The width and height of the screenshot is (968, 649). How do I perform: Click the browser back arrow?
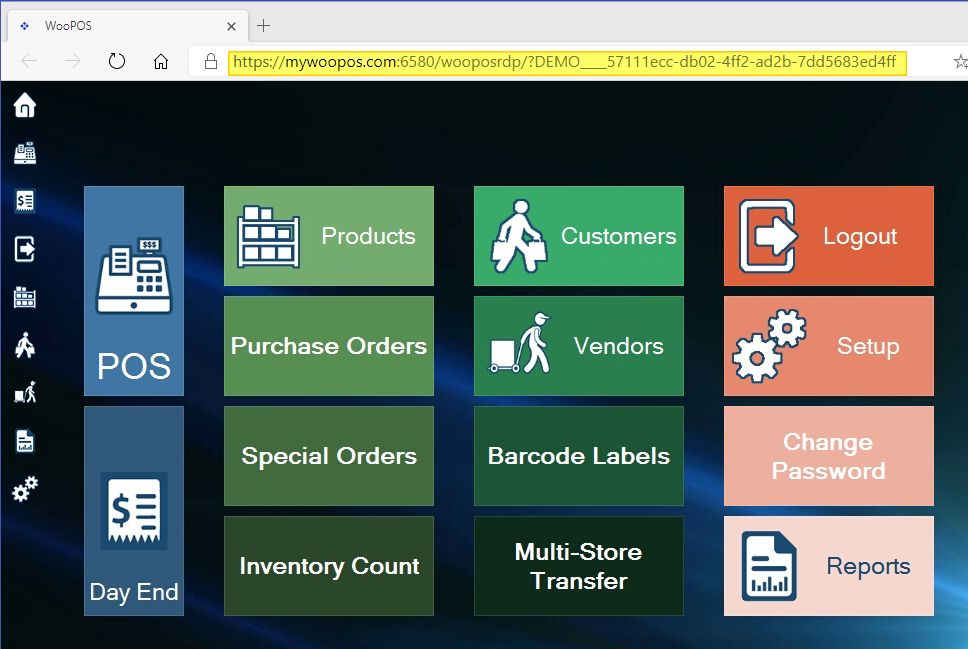(x=30, y=61)
